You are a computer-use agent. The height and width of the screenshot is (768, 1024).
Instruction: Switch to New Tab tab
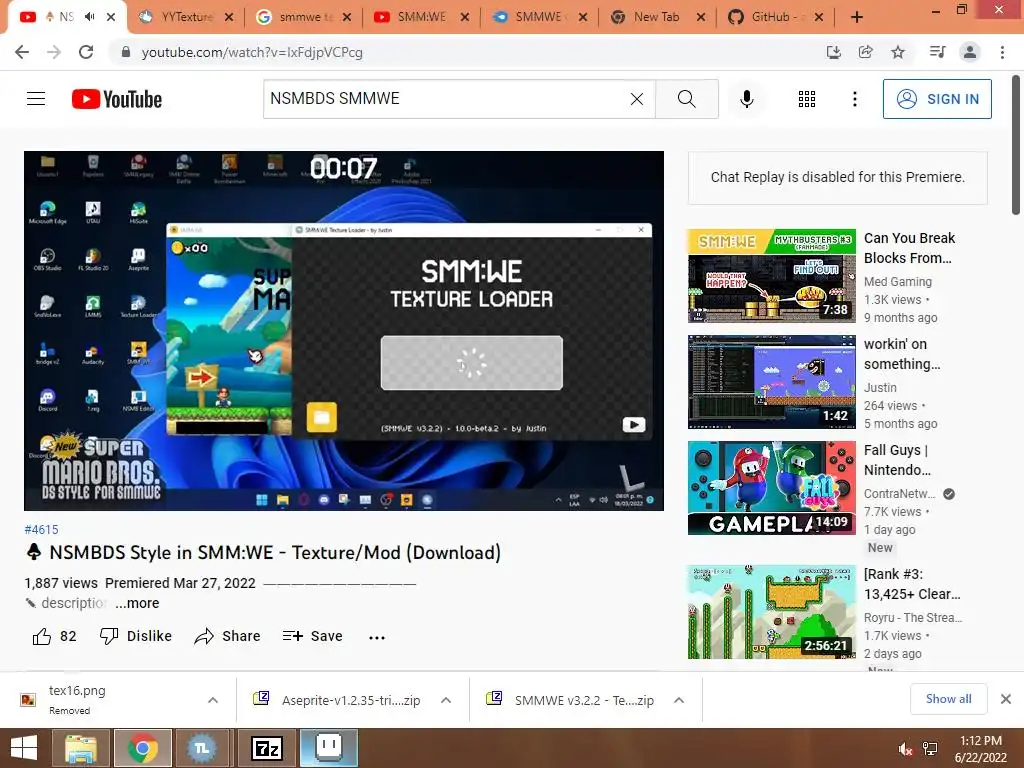(x=656, y=17)
